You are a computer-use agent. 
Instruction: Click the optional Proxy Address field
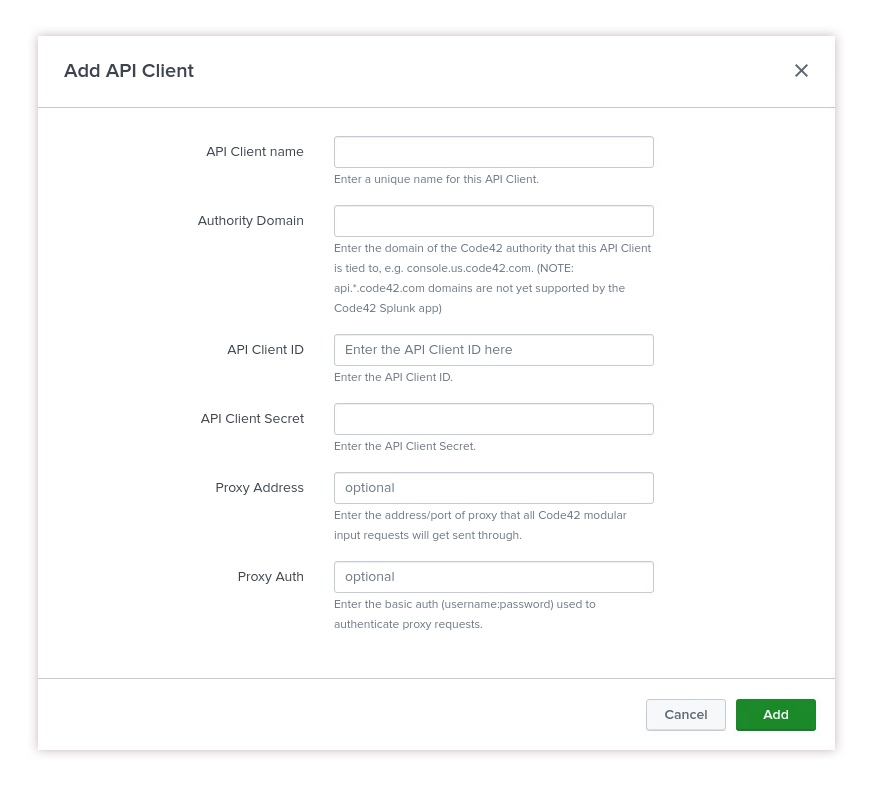coord(494,488)
